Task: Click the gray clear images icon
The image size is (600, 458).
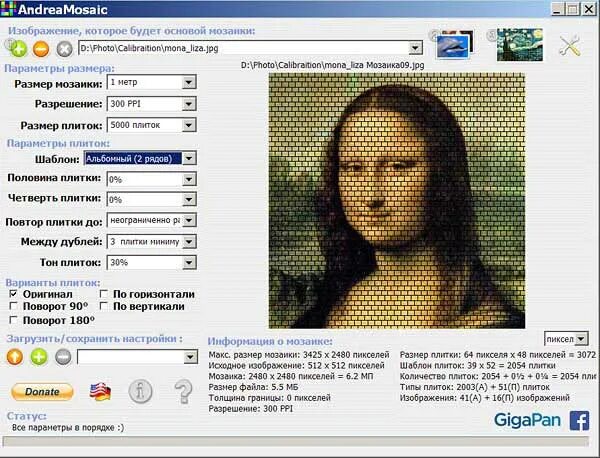Action: (64, 49)
